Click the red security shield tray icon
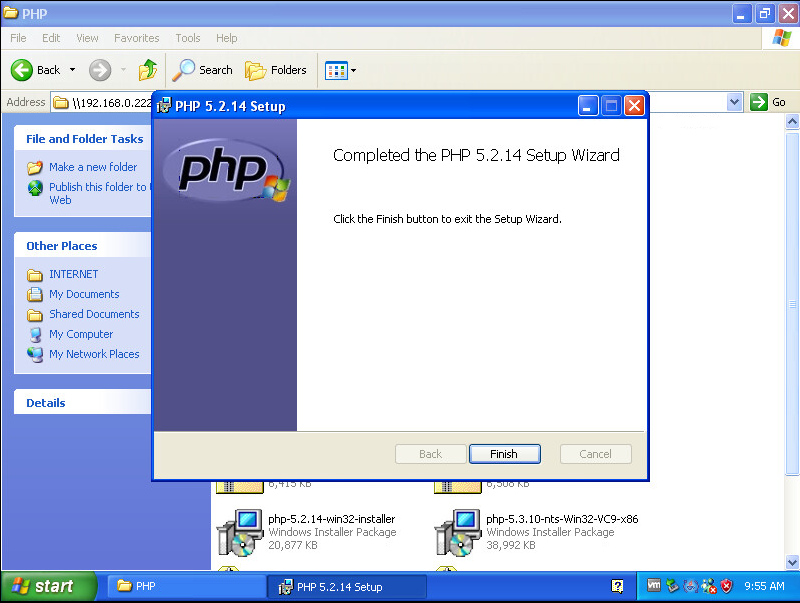 [x=727, y=586]
